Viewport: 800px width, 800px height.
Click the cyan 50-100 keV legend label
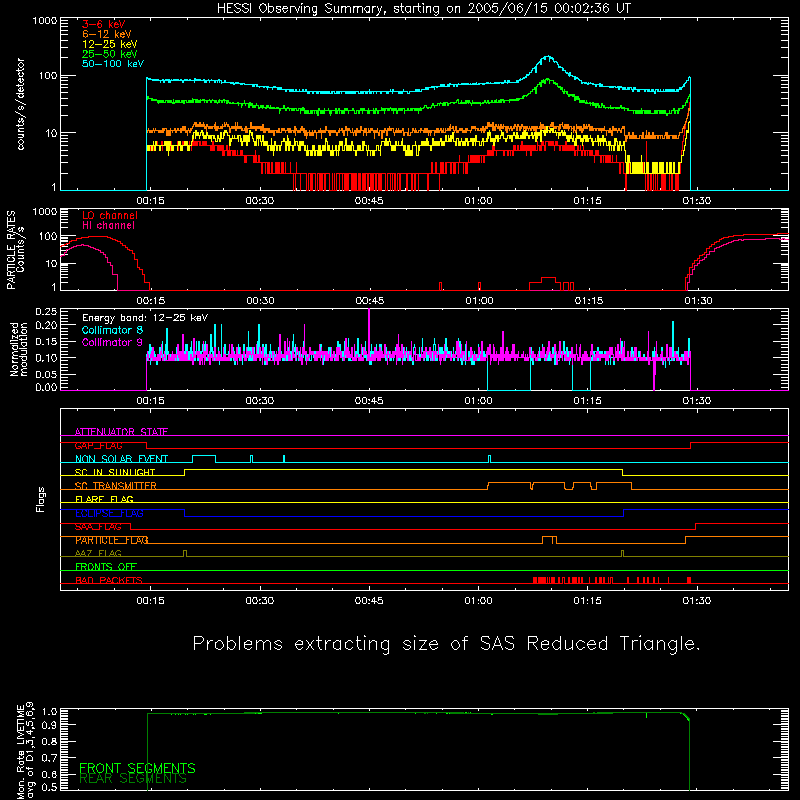[113, 64]
